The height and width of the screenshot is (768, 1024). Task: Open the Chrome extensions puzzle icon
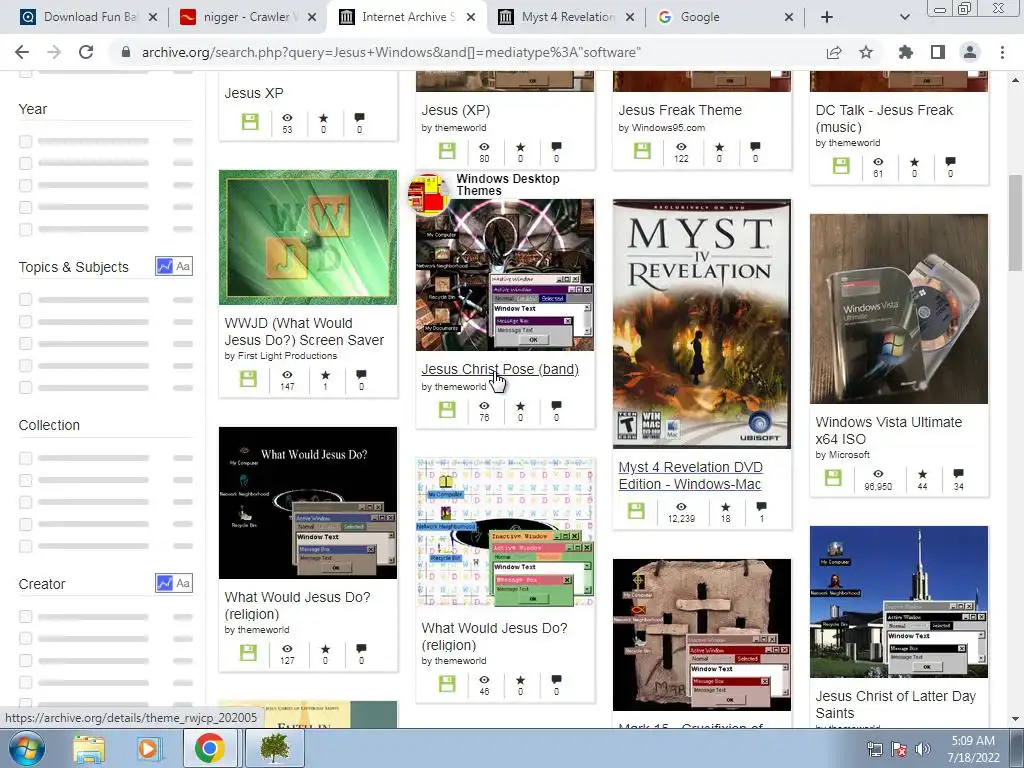(x=906, y=52)
